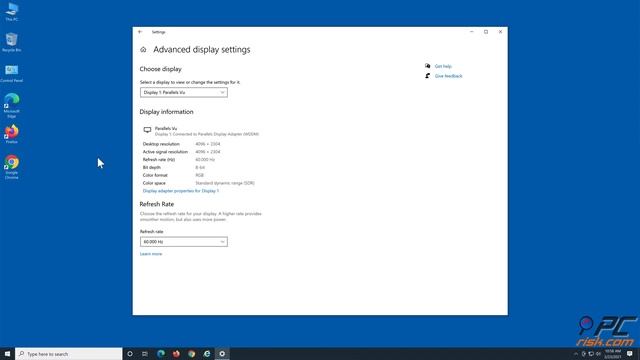Viewport: 640px width, 360px height.
Task: Click the volume icon in the system tray
Action: (x=598, y=354)
